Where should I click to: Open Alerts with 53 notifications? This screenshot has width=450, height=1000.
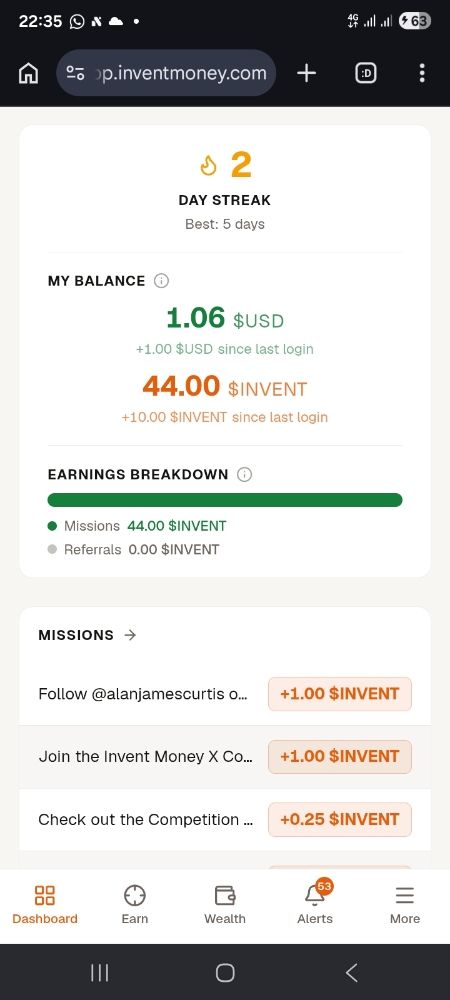(x=315, y=906)
